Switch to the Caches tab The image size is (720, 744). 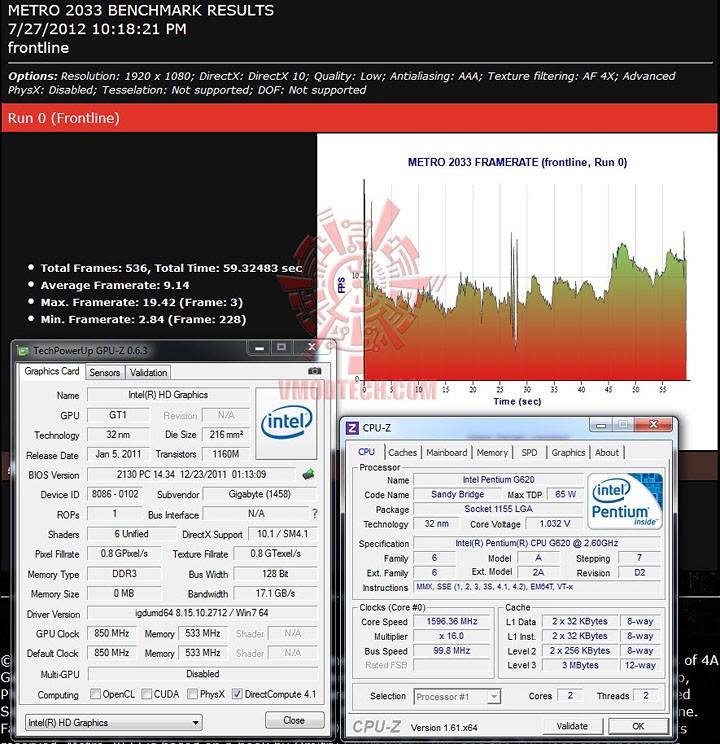coord(402,453)
